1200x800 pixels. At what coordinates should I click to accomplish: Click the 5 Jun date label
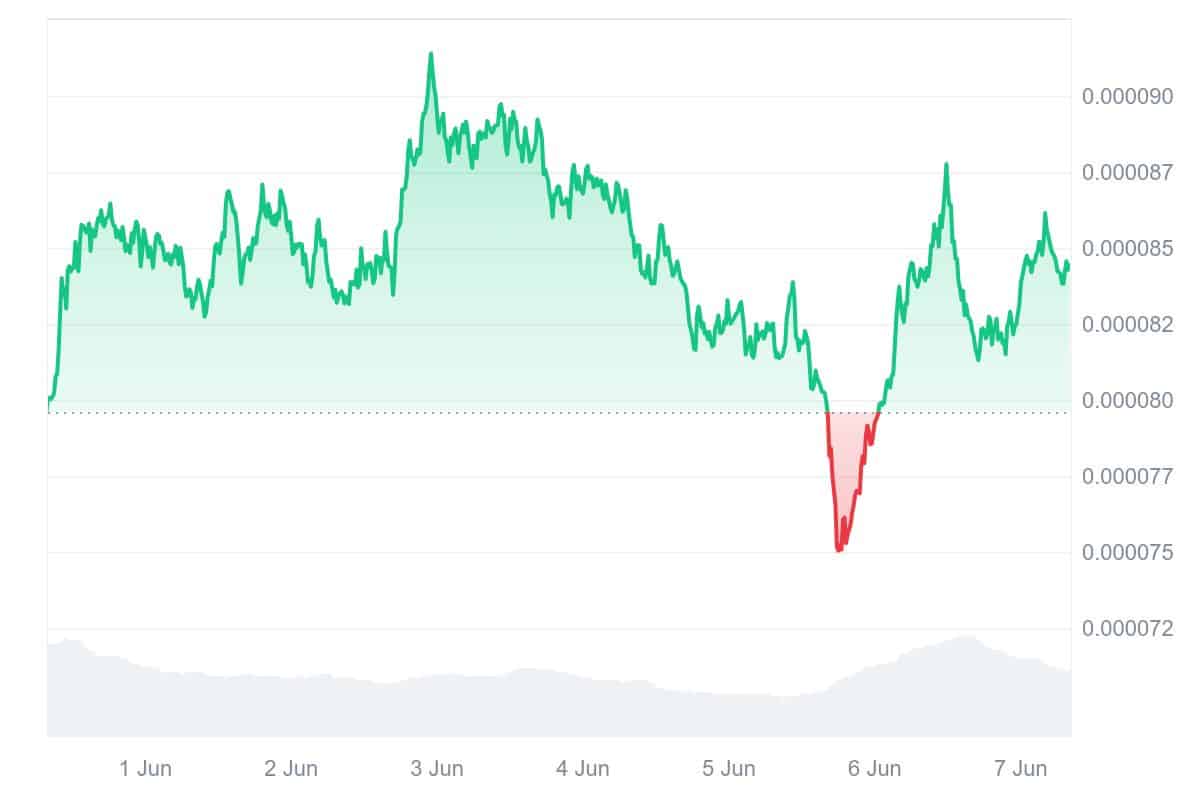(729, 769)
